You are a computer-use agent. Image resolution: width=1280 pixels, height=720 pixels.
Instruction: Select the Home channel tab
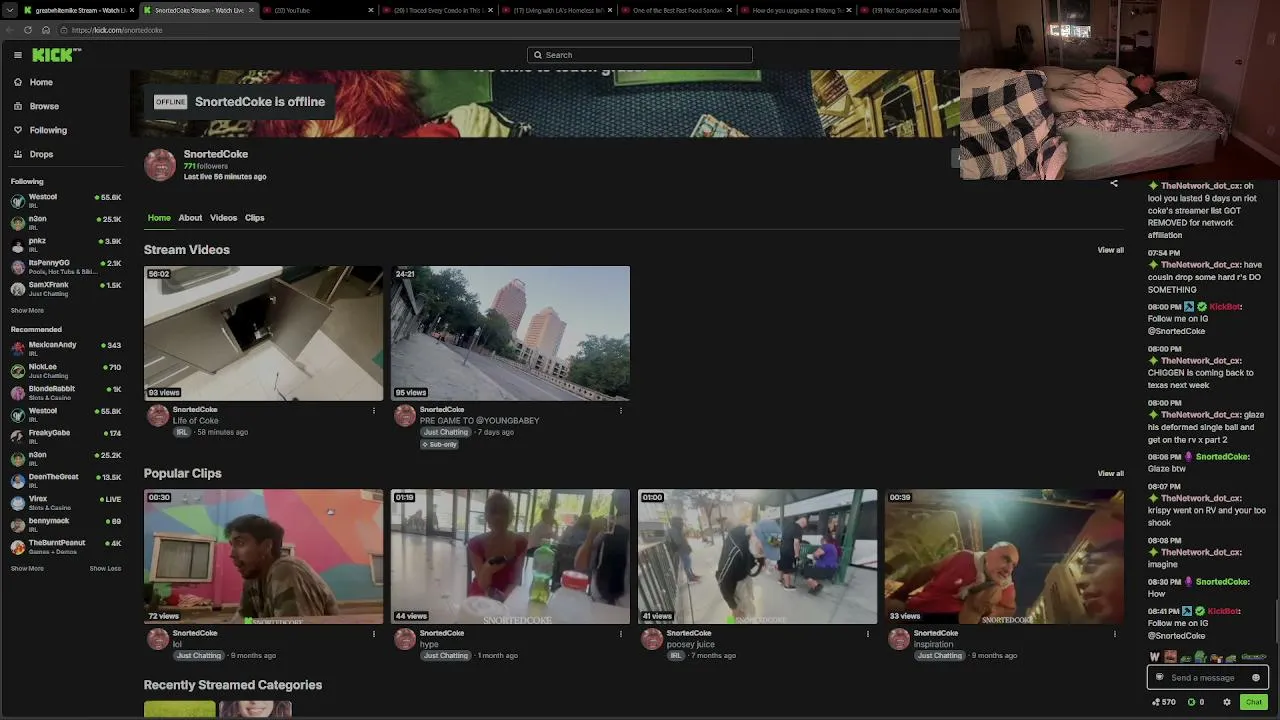coord(159,218)
